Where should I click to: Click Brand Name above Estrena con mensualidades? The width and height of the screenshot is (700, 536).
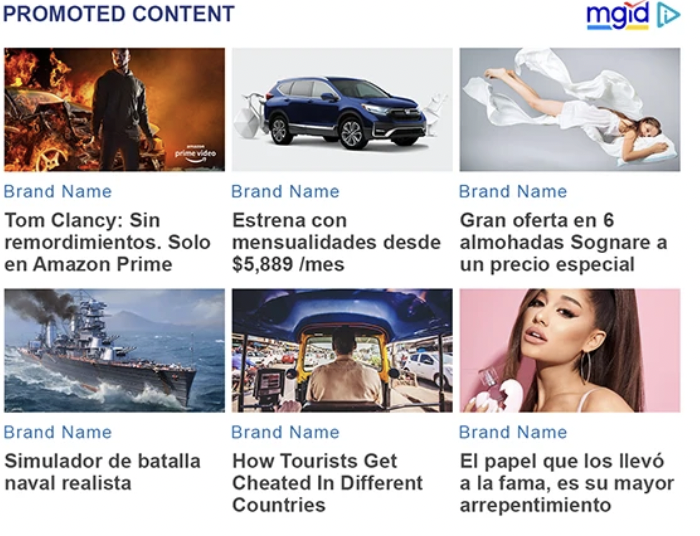(x=285, y=191)
